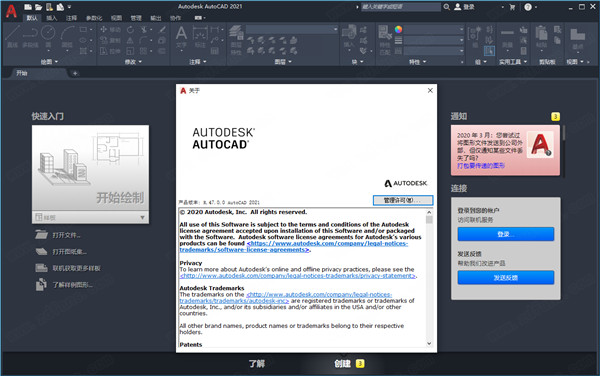Screen dimensions: 600x376
Task: Switch to the 输出 ribbon tab
Action: (156, 18)
